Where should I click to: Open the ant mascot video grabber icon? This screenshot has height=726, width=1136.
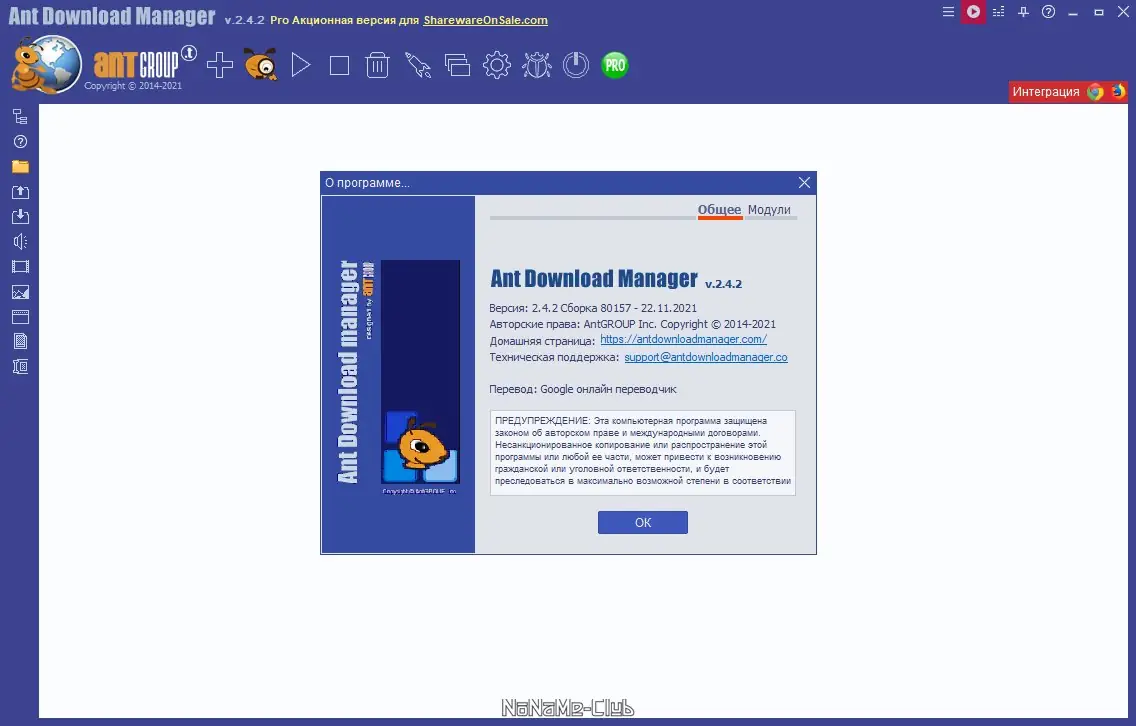pyautogui.click(x=261, y=64)
